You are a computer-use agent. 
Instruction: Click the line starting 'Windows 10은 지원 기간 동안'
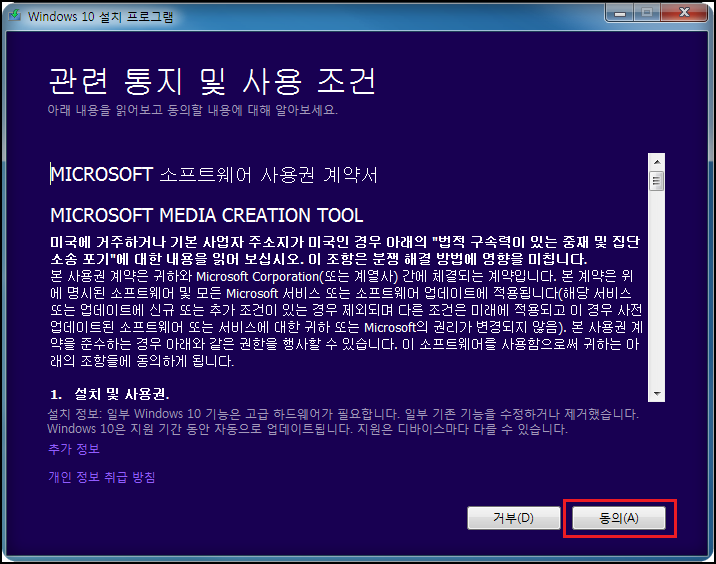[307, 429]
